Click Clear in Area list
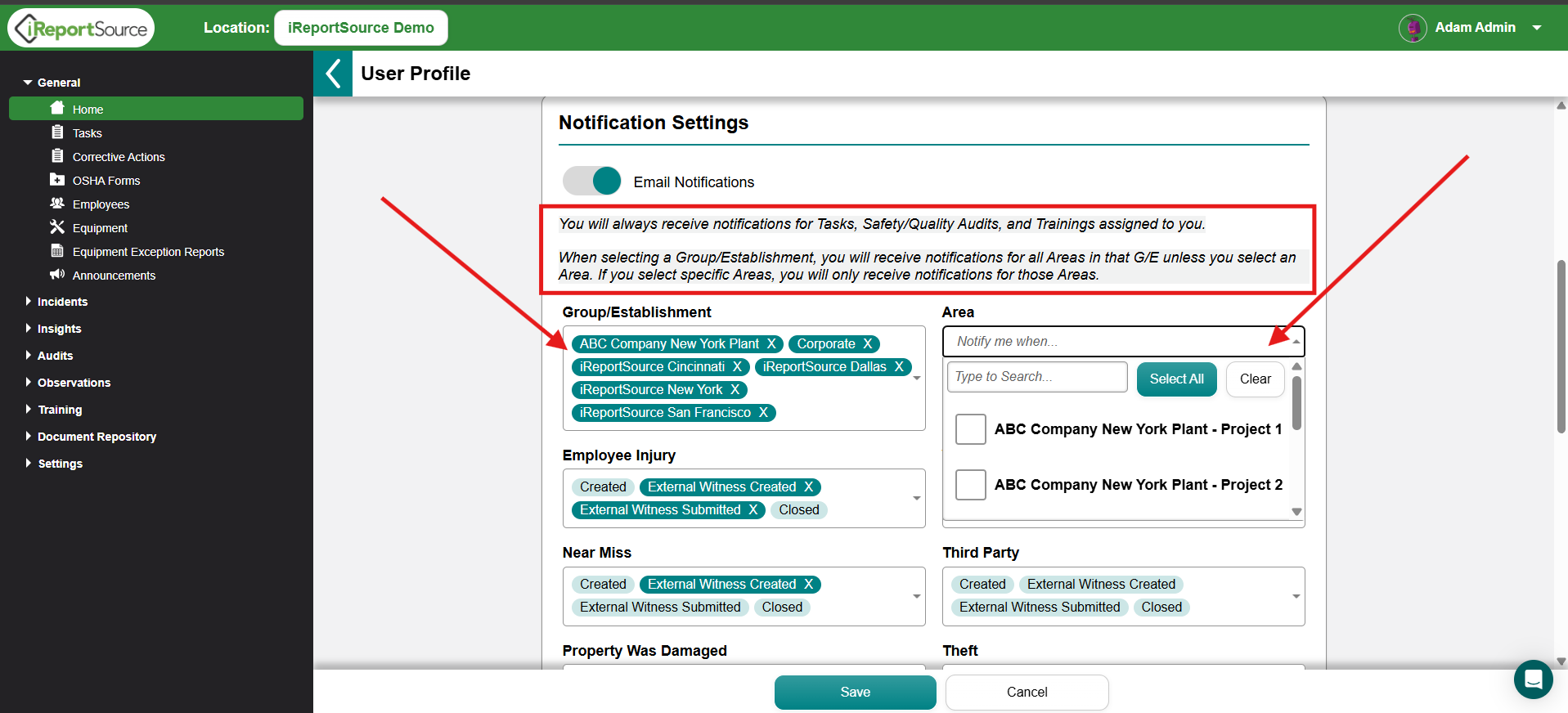Screen dimensions: 1568x713 point(1256,379)
